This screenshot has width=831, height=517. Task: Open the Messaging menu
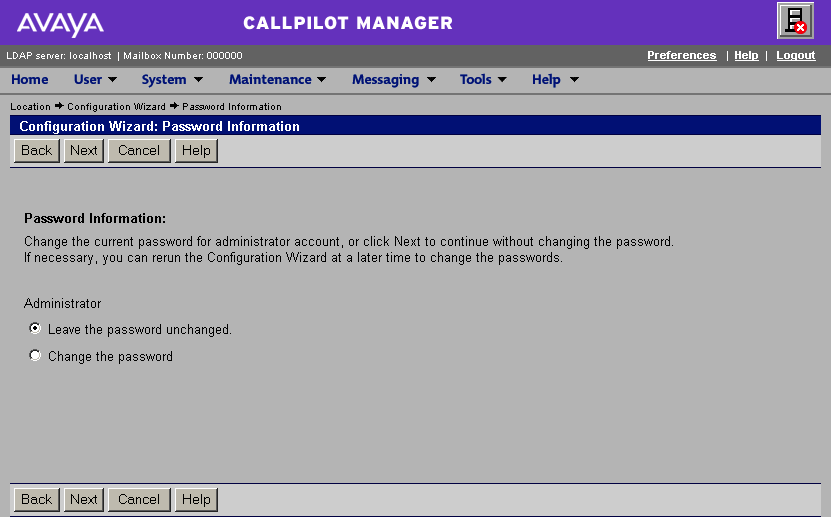385,79
